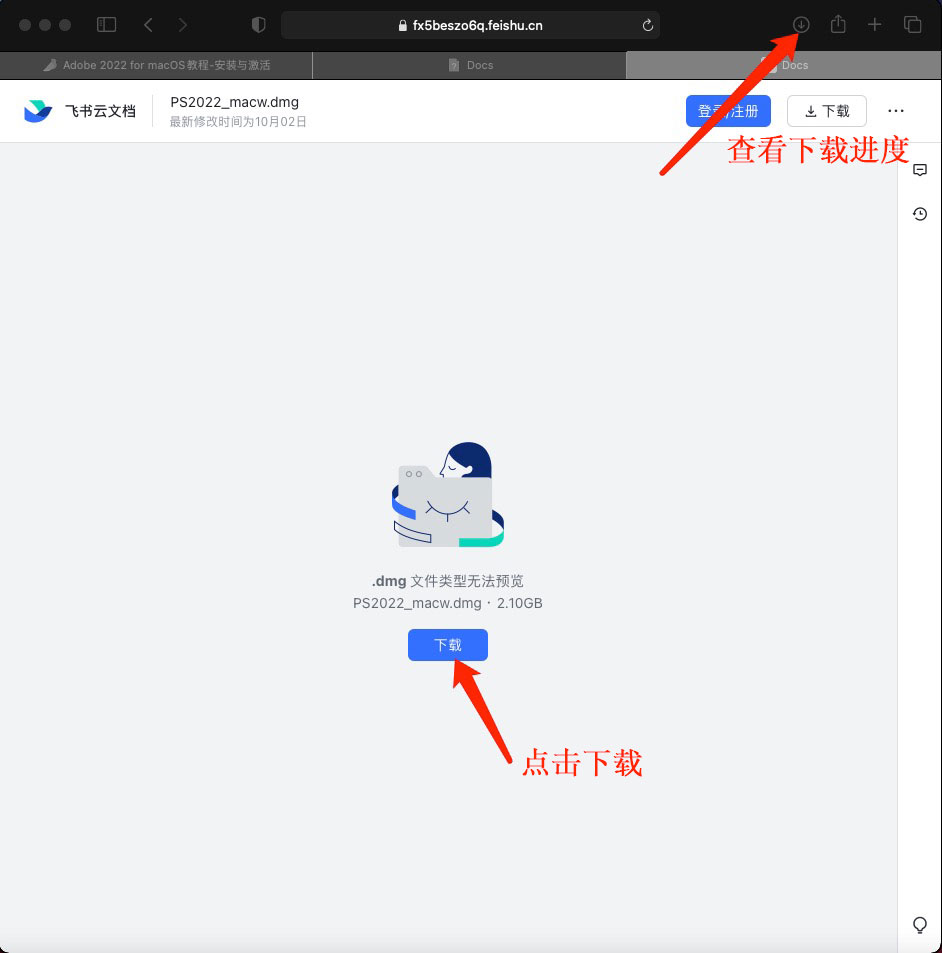The height and width of the screenshot is (953, 942).
Task: Navigate back using the left arrow
Action: [x=148, y=24]
